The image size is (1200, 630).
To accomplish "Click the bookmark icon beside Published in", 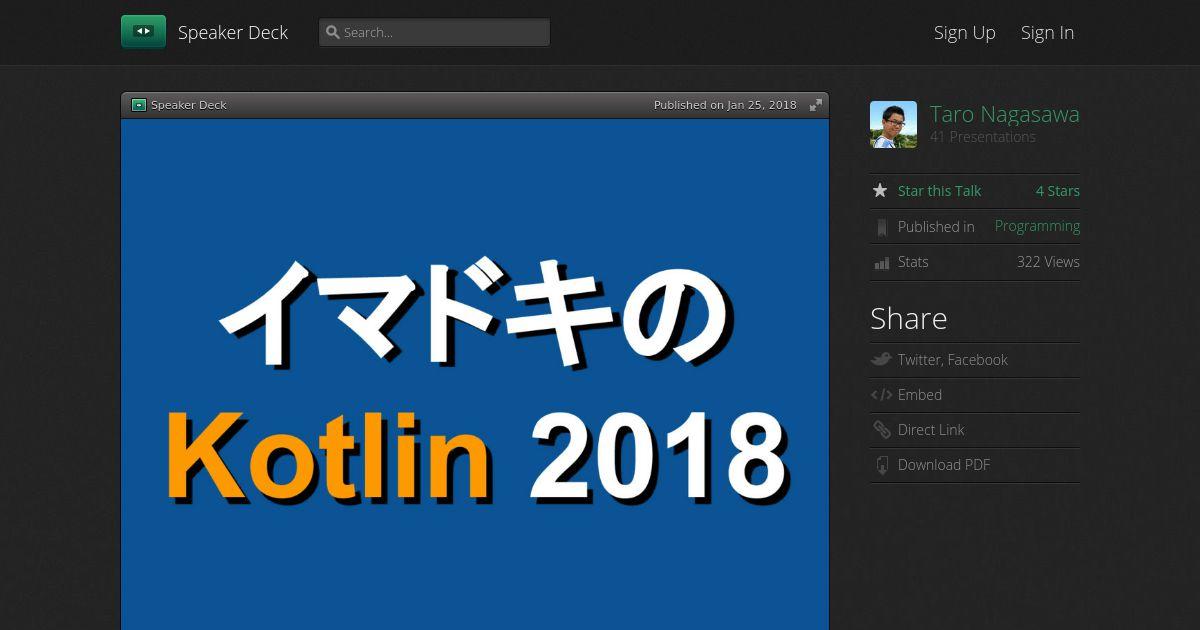I will [x=881, y=227].
